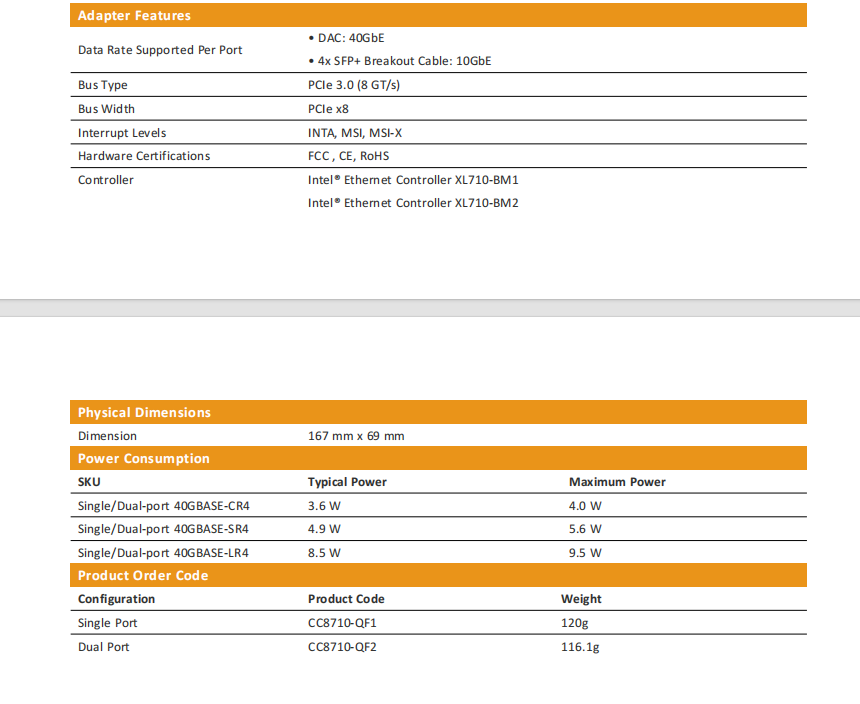Click the Single/Dual-port 40GBASE-CR4 row label
860x704 pixels.
click(x=163, y=506)
